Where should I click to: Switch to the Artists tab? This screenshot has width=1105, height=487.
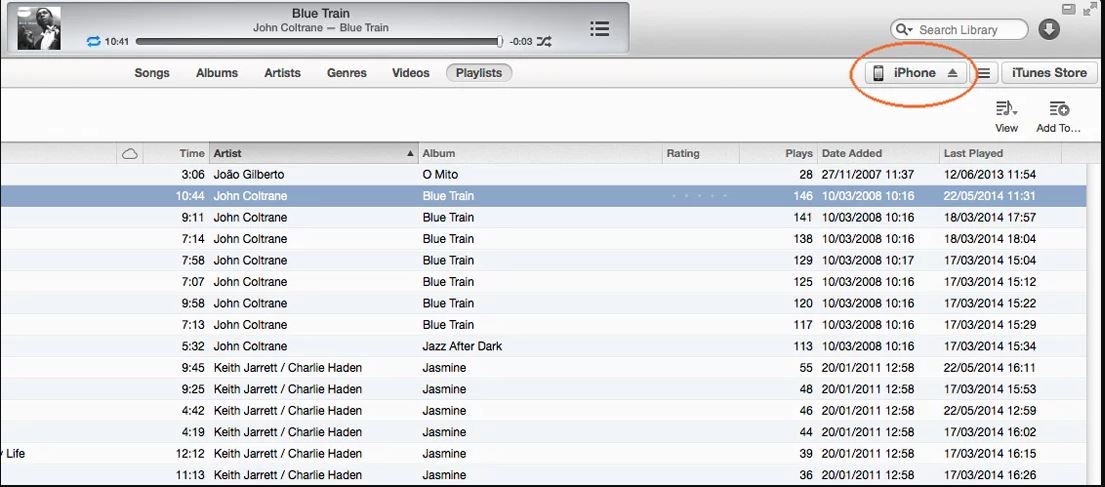(283, 73)
